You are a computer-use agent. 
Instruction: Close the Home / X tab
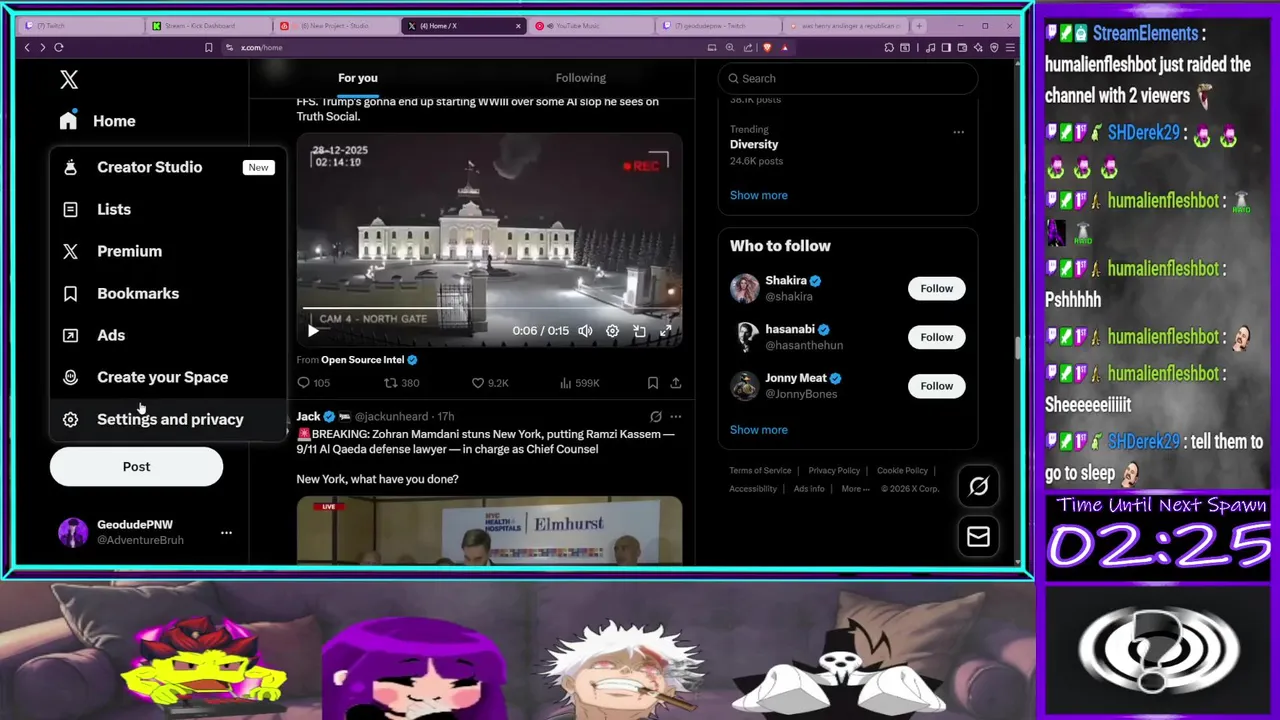click(518, 25)
